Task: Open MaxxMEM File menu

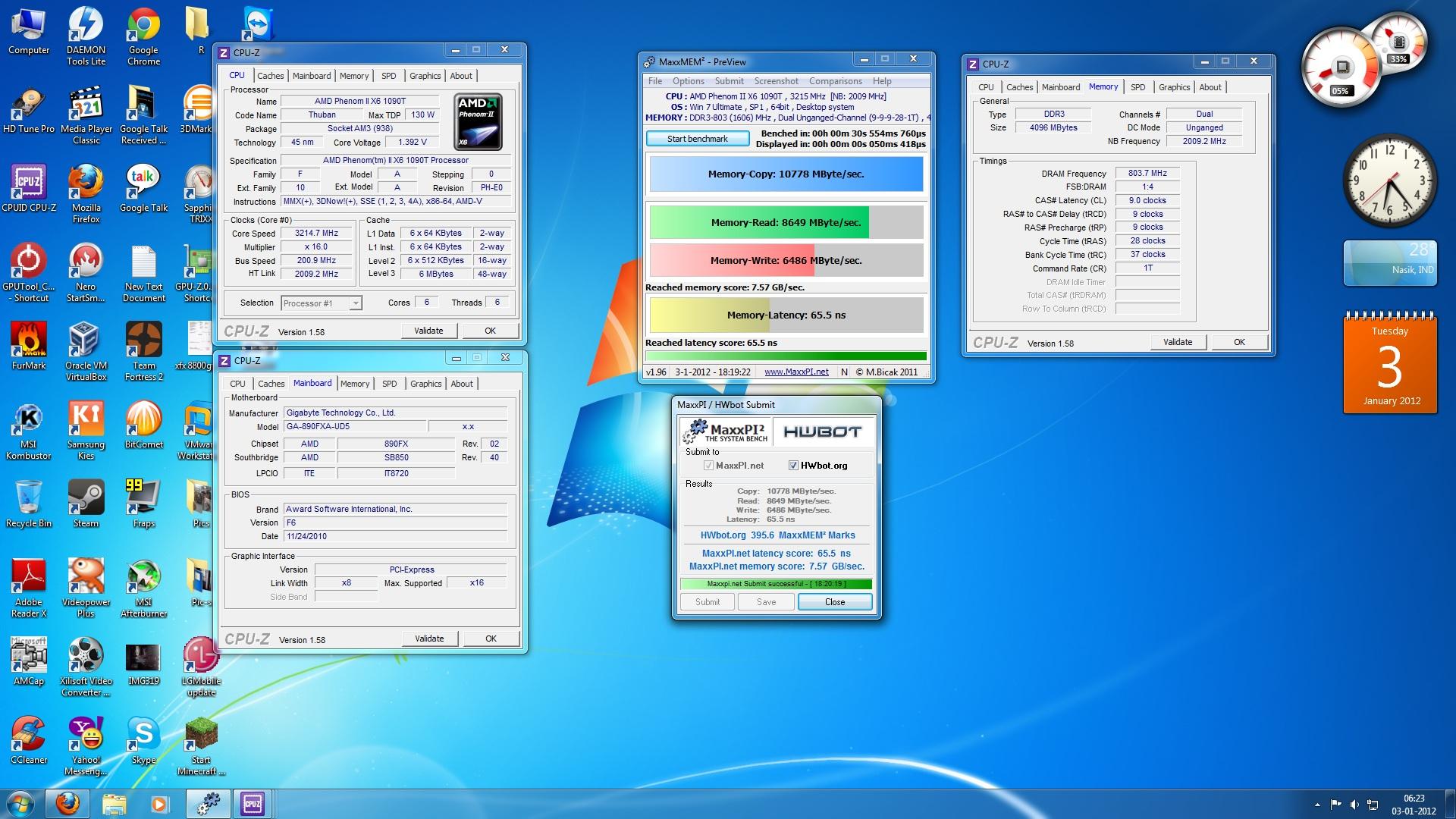Action: point(655,81)
